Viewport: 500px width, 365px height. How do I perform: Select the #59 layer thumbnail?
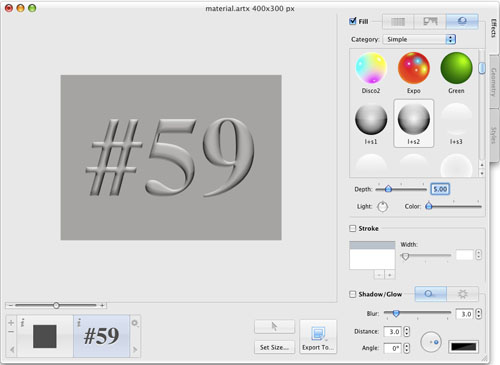click(x=101, y=336)
